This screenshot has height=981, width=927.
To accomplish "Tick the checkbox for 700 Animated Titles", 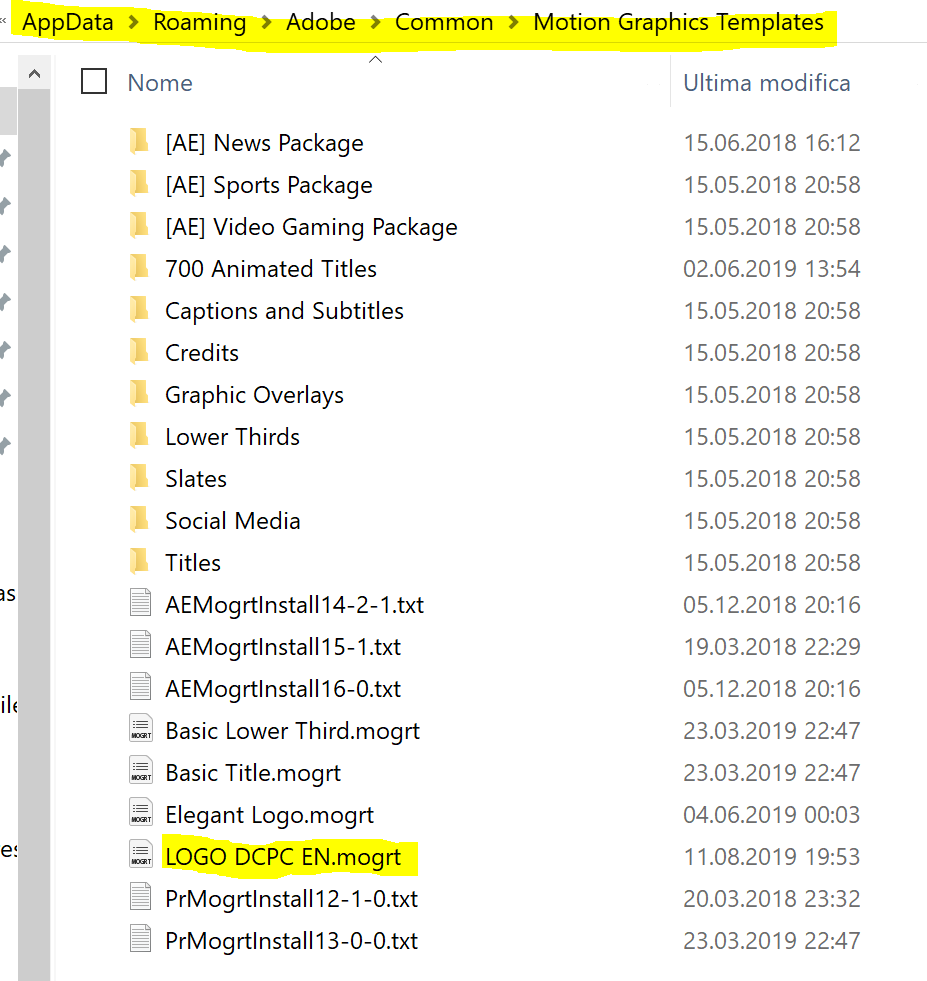I will point(93,268).
